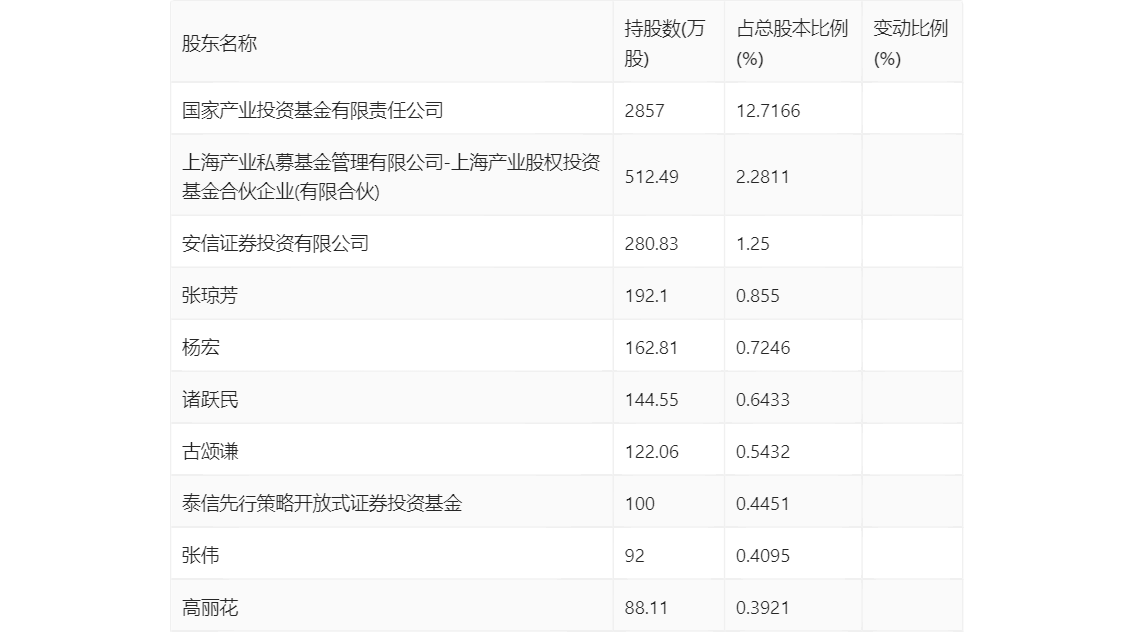The width and height of the screenshot is (1134, 632).
Task: Click shareholder name 高丽花
Action: click(x=210, y=607)
